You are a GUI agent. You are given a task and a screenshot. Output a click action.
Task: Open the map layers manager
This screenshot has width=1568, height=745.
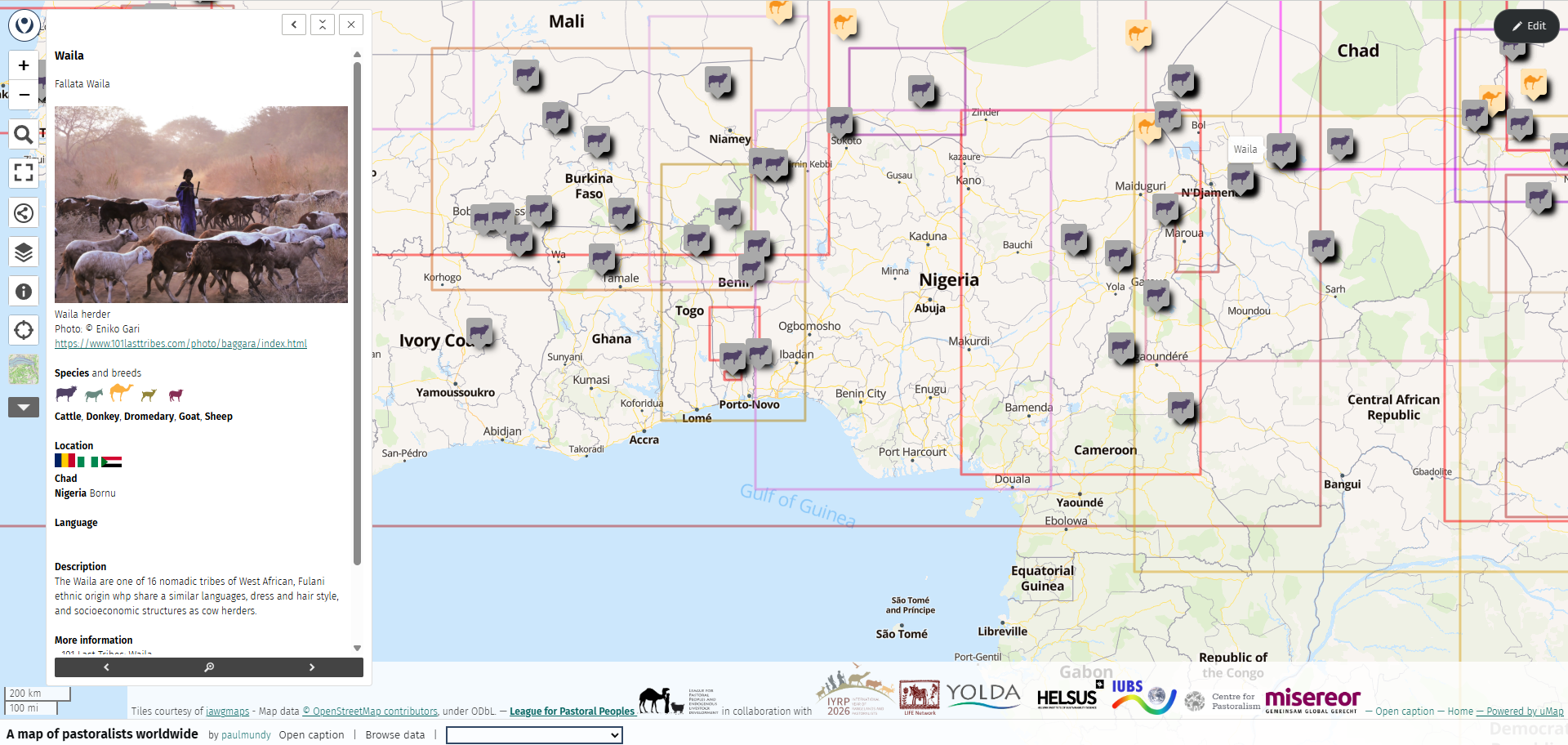(x=24, y=252)
